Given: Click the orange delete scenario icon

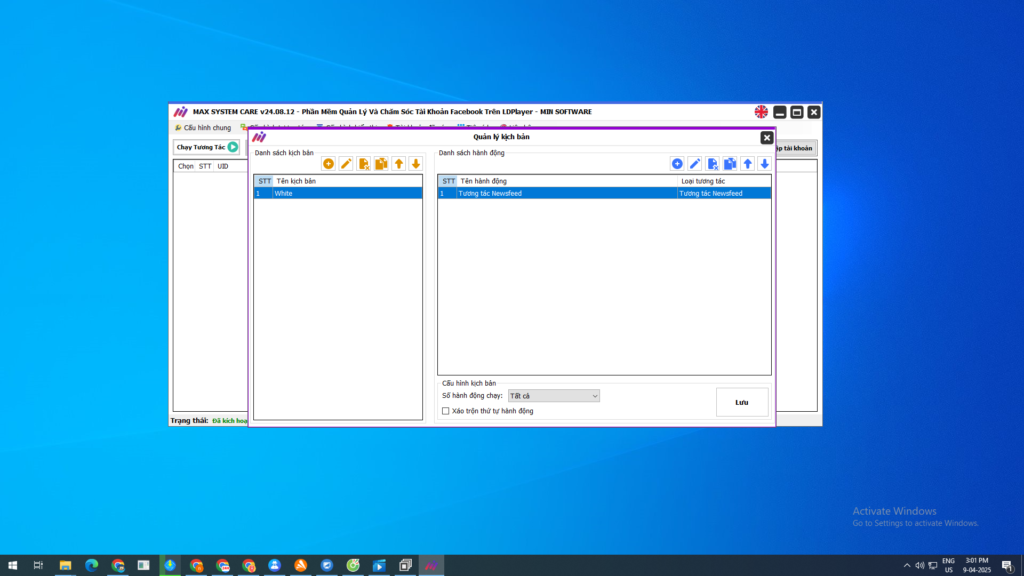Looking at the screenshot, I should click(x=364, y=163).
